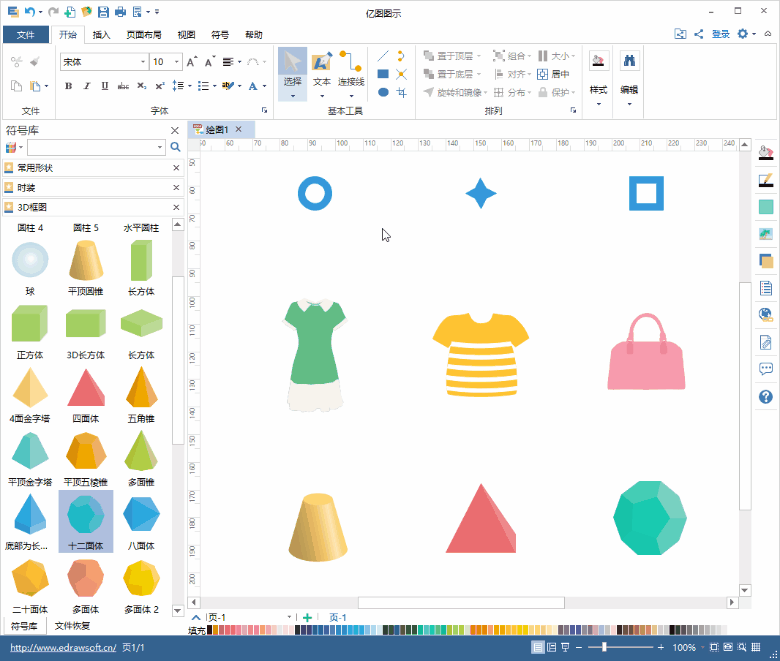Click the cut scissors icon

coord(16,62)
